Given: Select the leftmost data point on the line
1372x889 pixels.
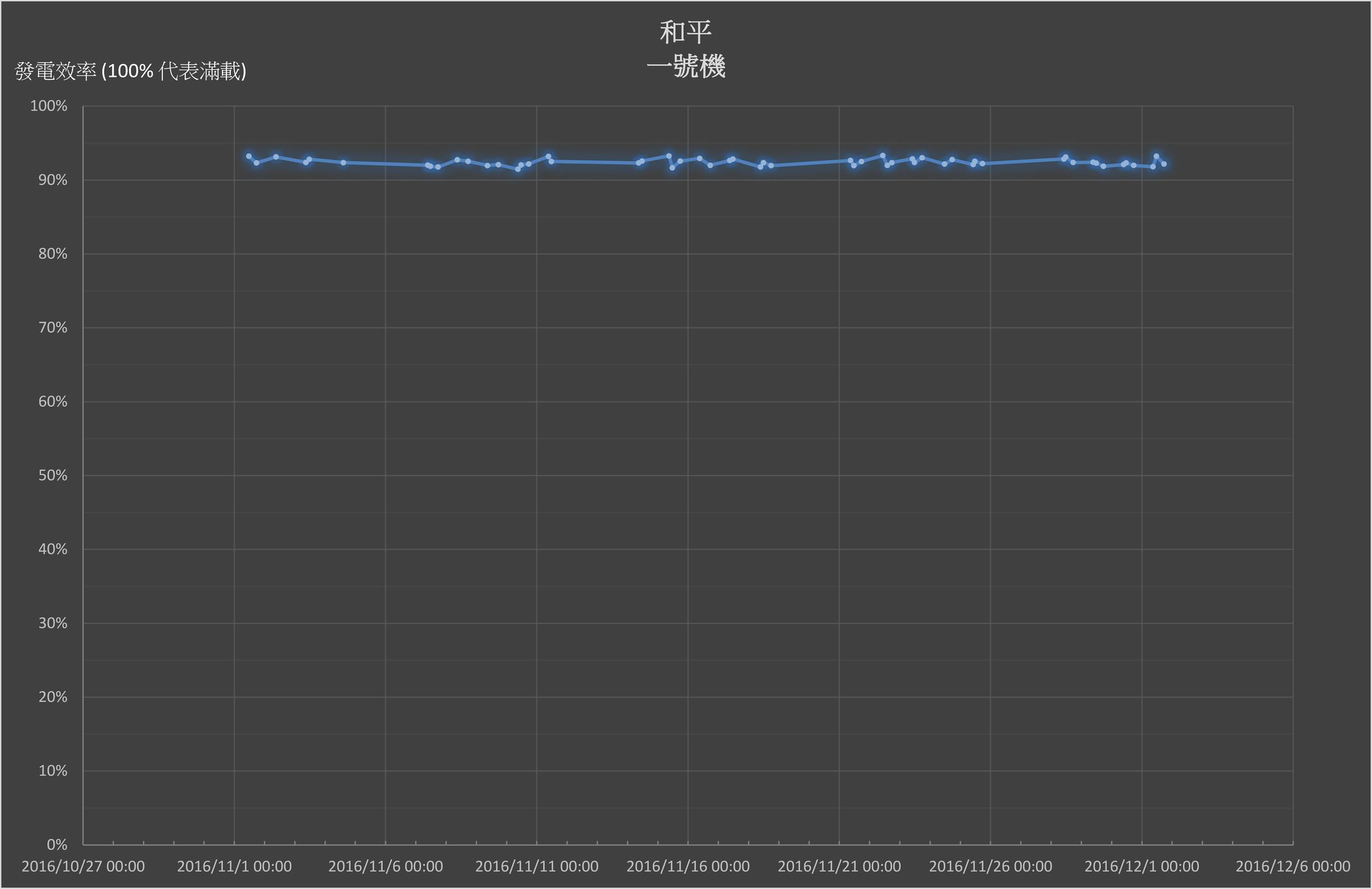Looking at the screenshot, I should (x=249, y=156).
